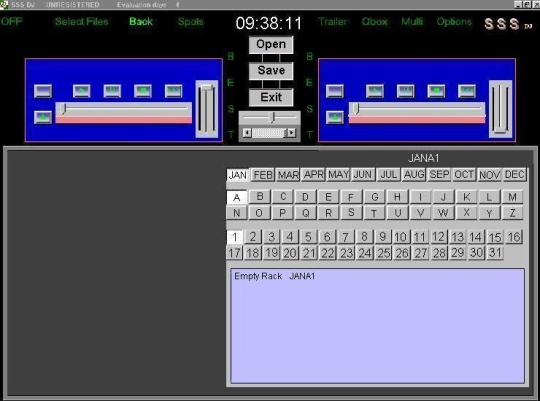The height and width of the screenshot is (401, 540).
Task: Click the application icon in title bar
Action: (x=4, y=4)
